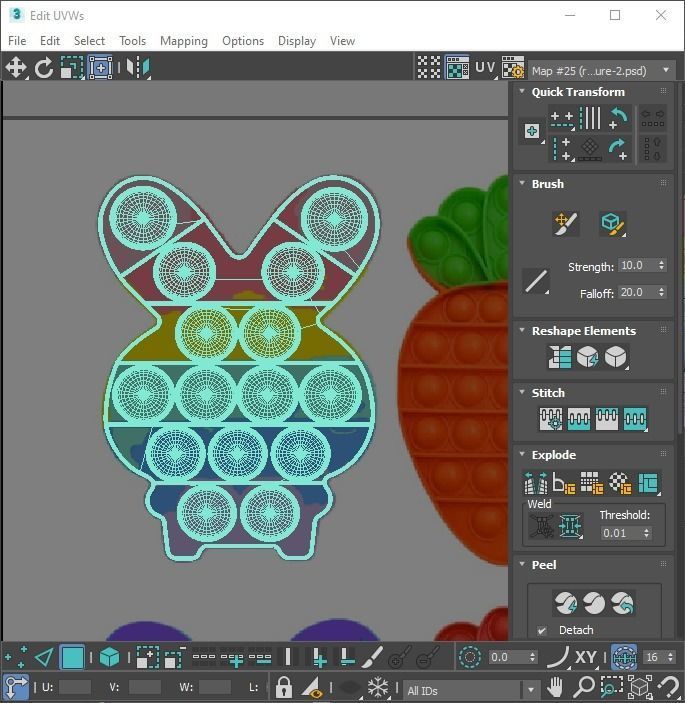
Task: Collapse the Brush rollout
Action: [x=522, y=183]
